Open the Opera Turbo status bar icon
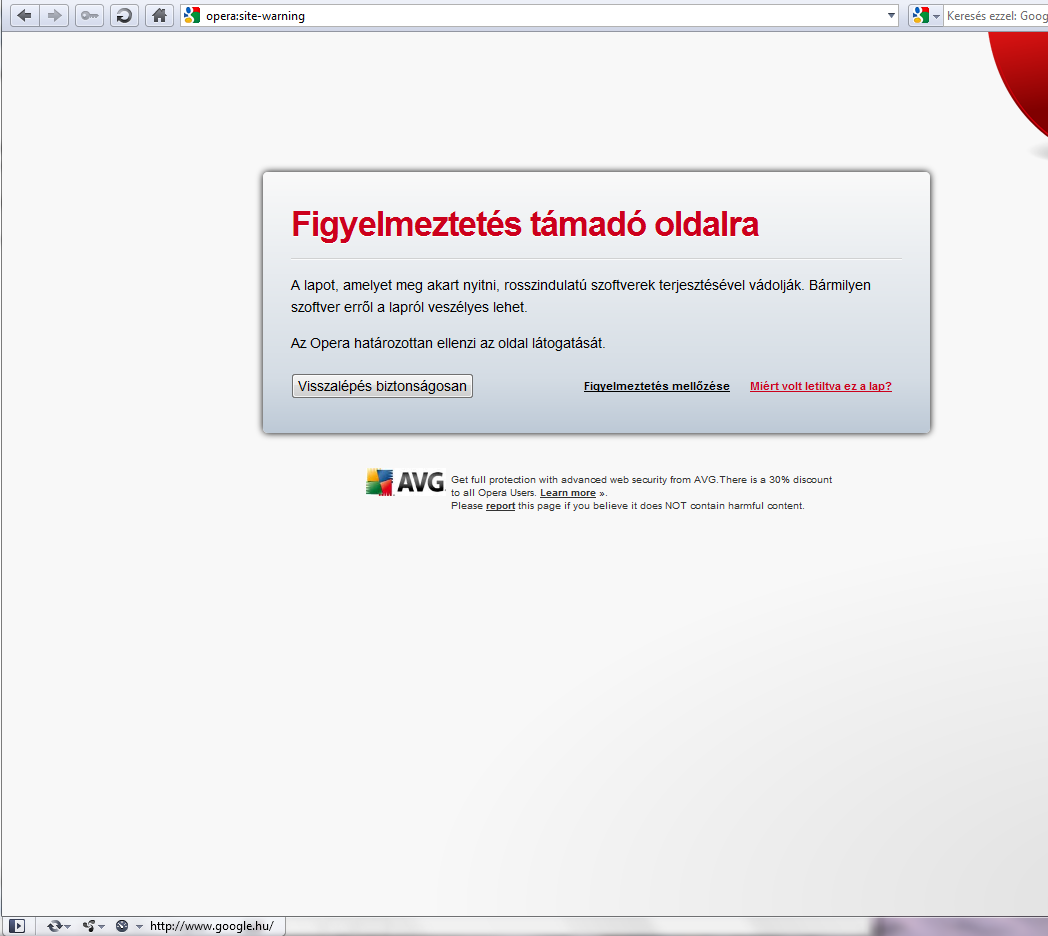1048x936 pixels. pos(126,926)
